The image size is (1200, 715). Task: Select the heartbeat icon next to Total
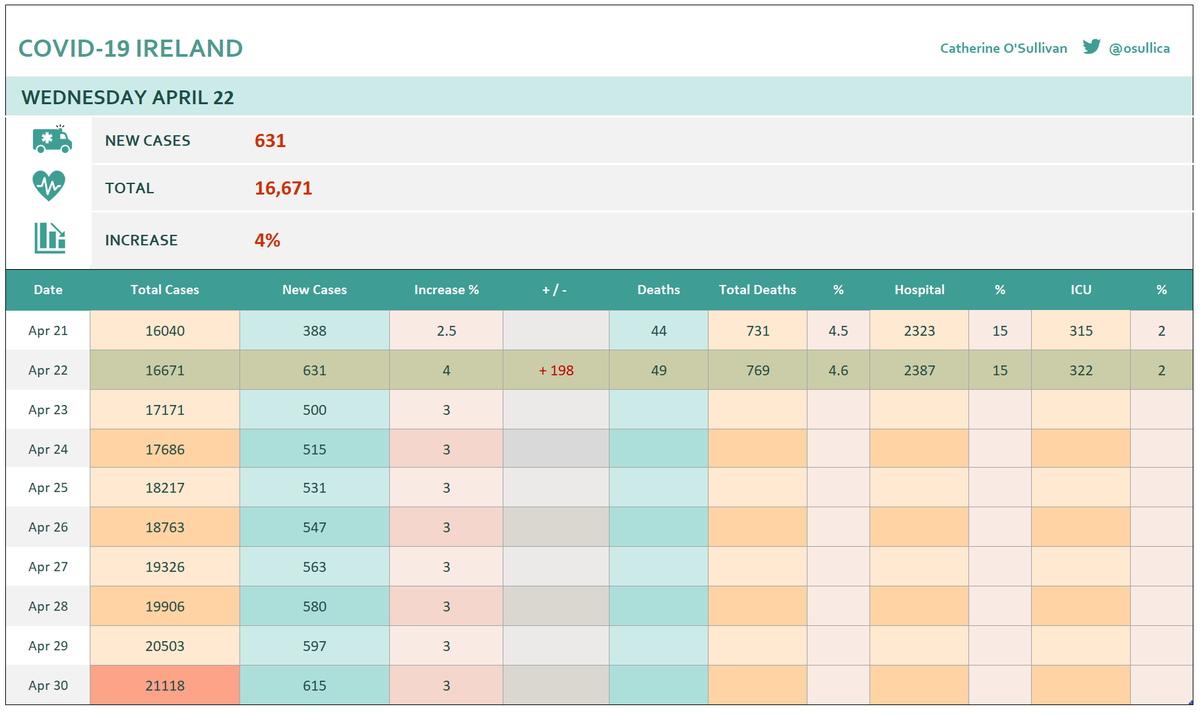[x=49, y=188]
